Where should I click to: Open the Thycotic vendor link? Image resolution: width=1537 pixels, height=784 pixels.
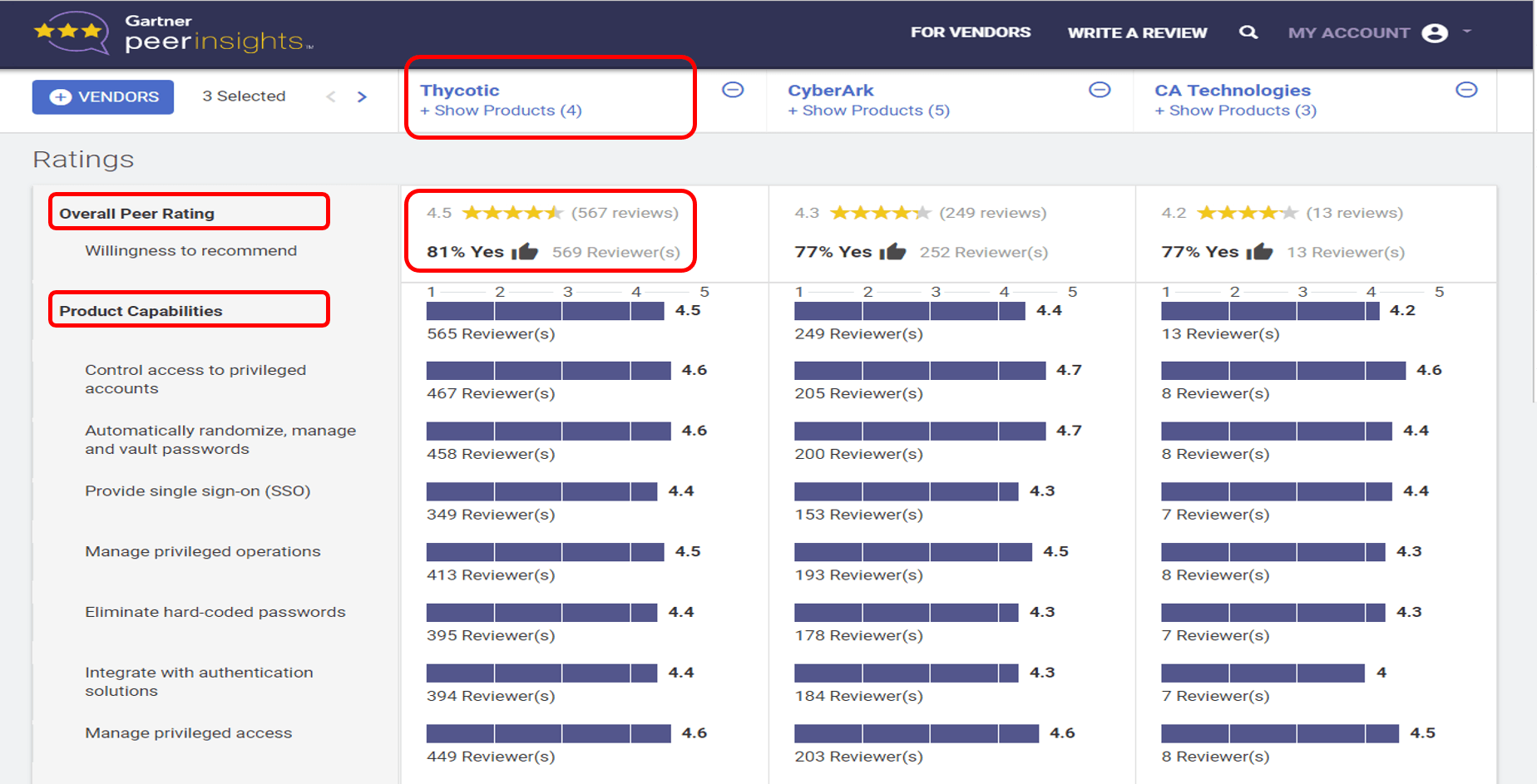pyautogui.click(x=460, y=90)
